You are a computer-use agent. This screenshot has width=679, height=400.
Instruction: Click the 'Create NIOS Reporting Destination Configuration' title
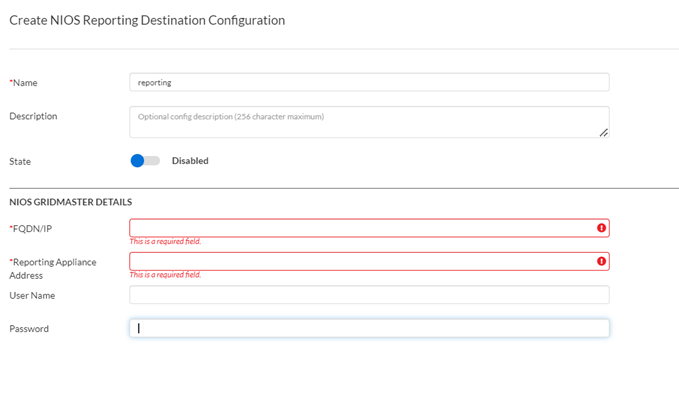147,20
